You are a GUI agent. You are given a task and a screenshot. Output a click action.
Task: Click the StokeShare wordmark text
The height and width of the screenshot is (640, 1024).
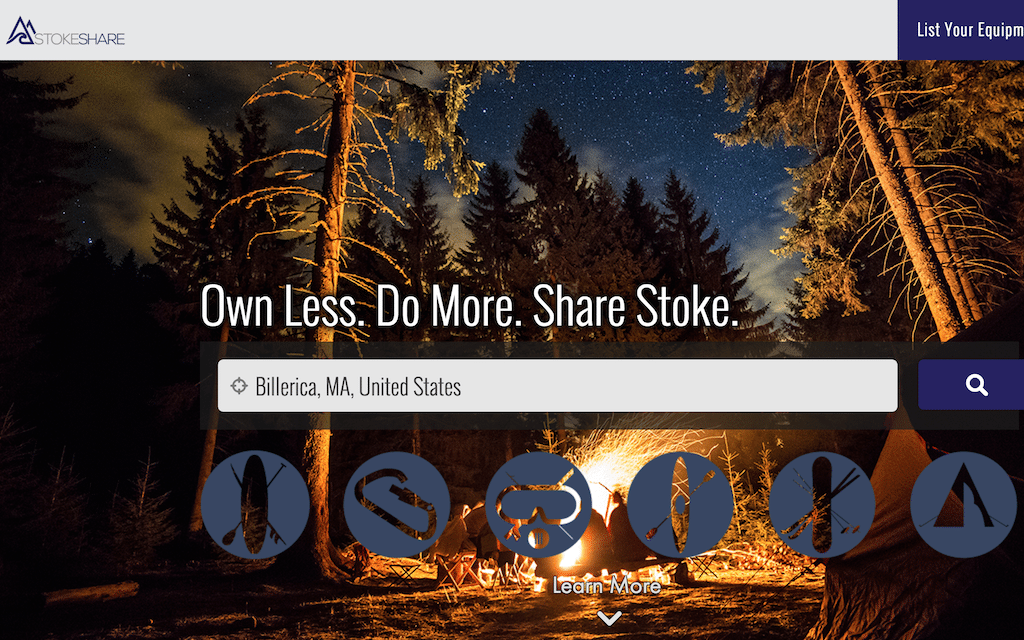click(80, 39)
